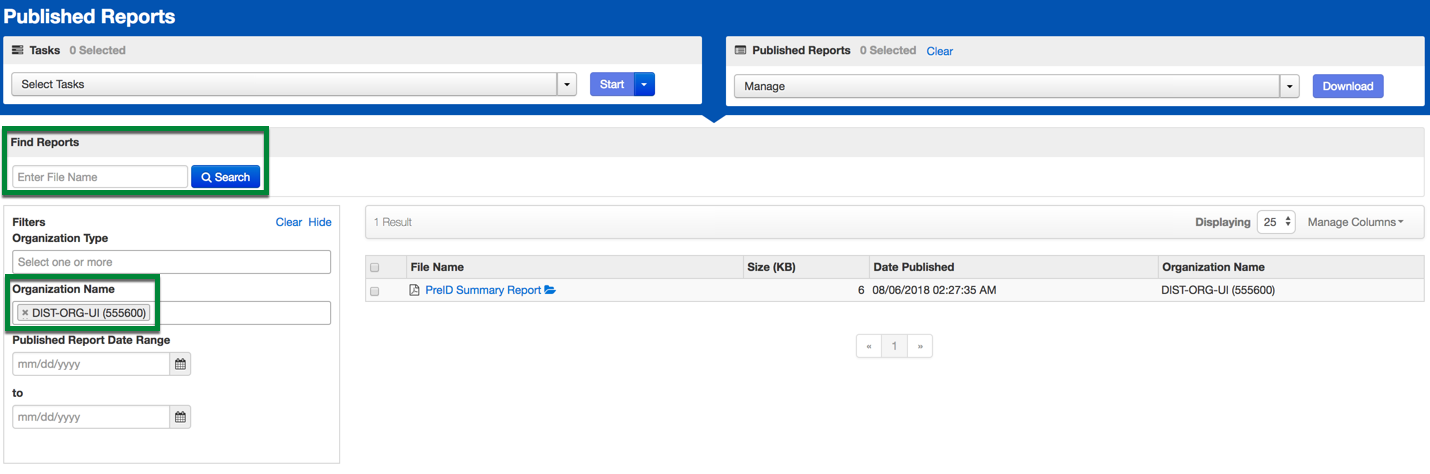This screenshot has height=474, width=1430.
Task: Click the Enter File Name input field
Action: point(99,177)
